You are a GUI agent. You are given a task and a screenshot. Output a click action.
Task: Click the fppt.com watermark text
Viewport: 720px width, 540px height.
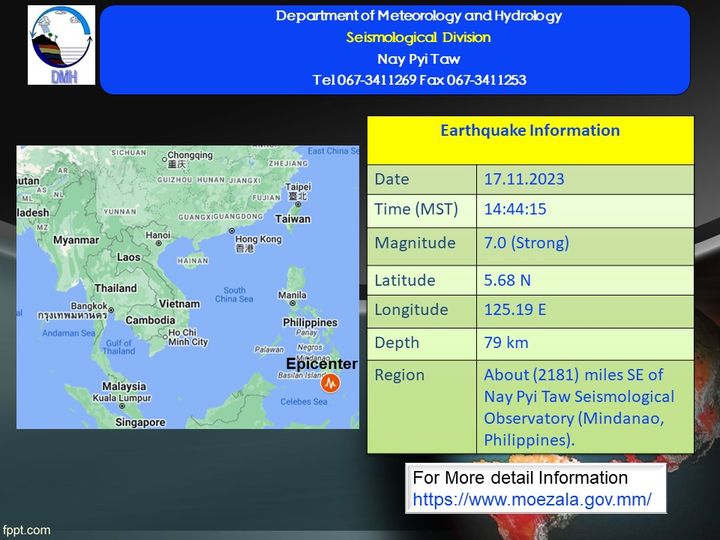(x=26, y=530)
